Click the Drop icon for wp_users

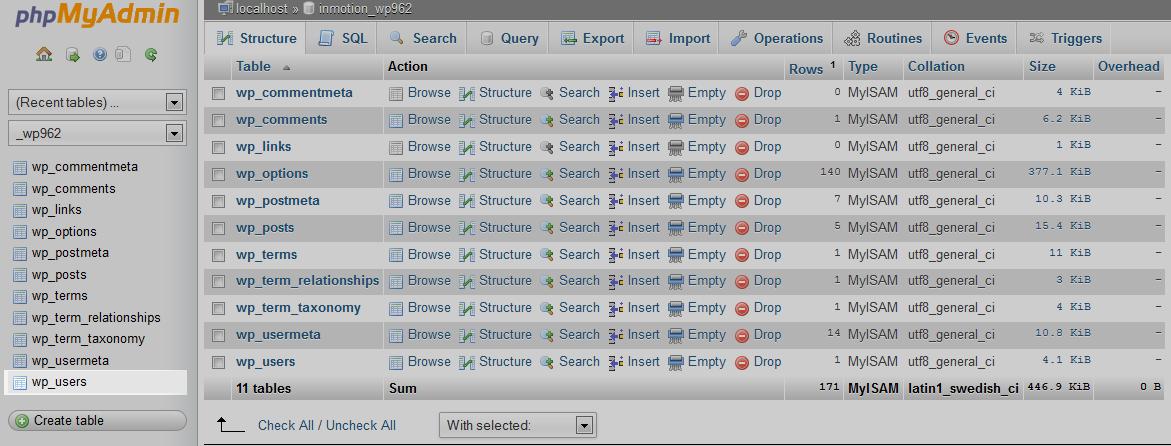[742, 362]
